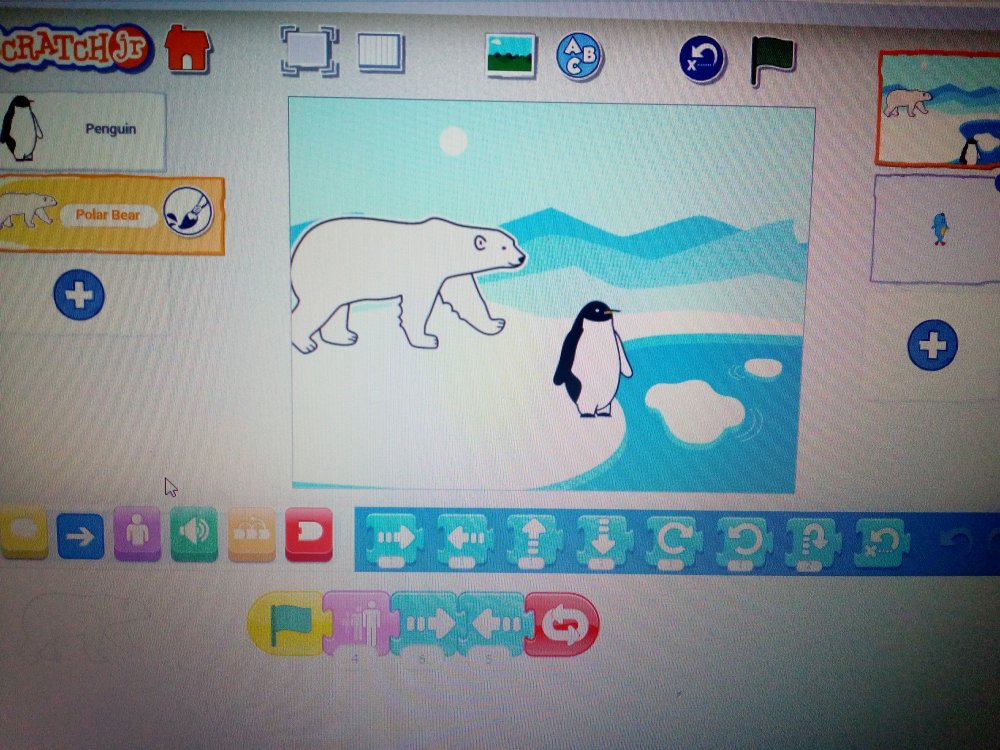Tap the Move Left block in script
Image resolution: width=1000 pixels, height=750 pixels.
(494, 625)
